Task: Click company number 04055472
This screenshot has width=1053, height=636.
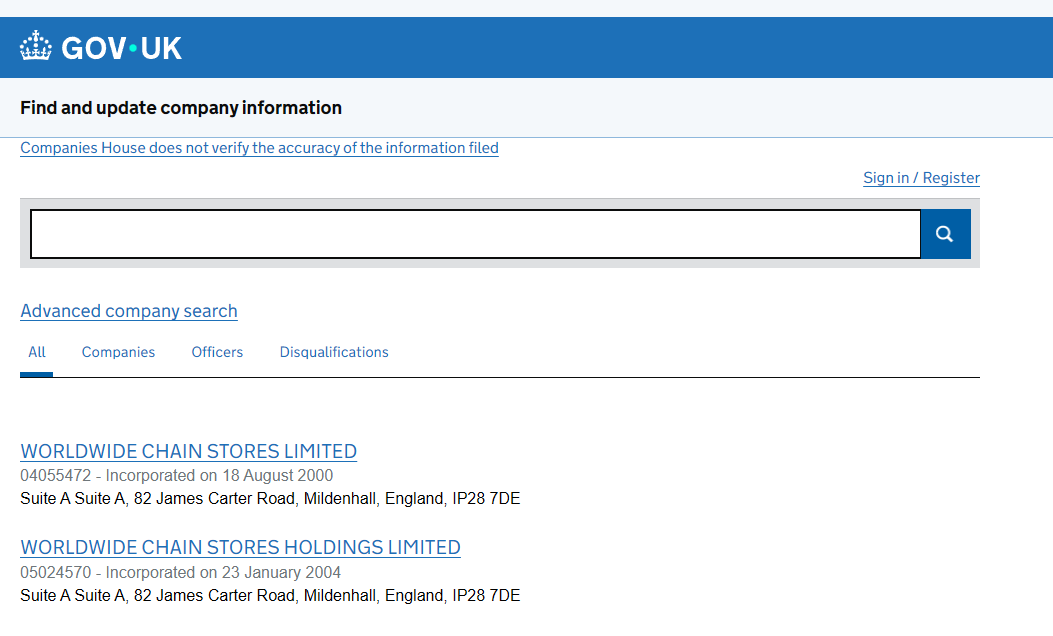Action: coord(55,476)
